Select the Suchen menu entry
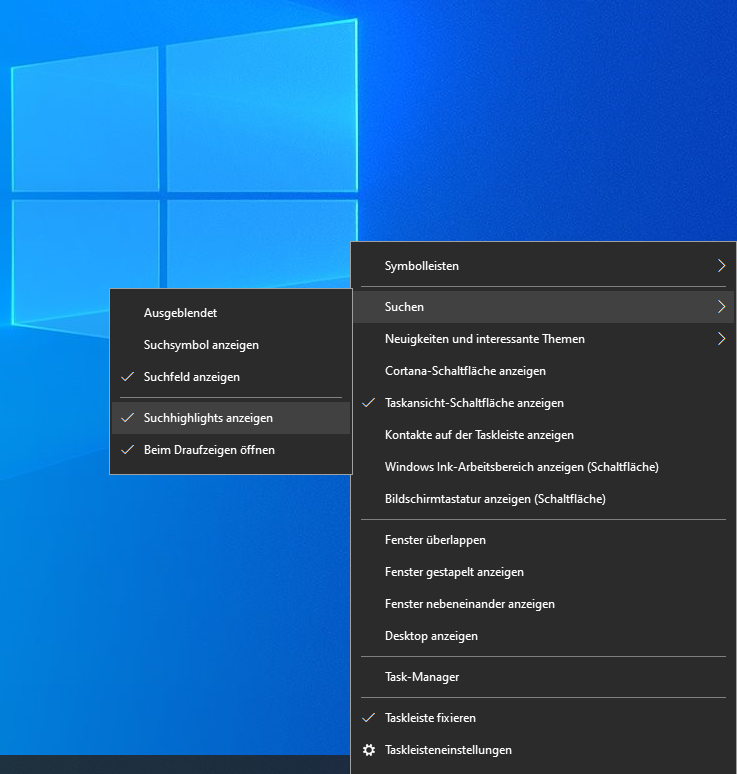The image size is (737, 774). click(x=543, y=307)
